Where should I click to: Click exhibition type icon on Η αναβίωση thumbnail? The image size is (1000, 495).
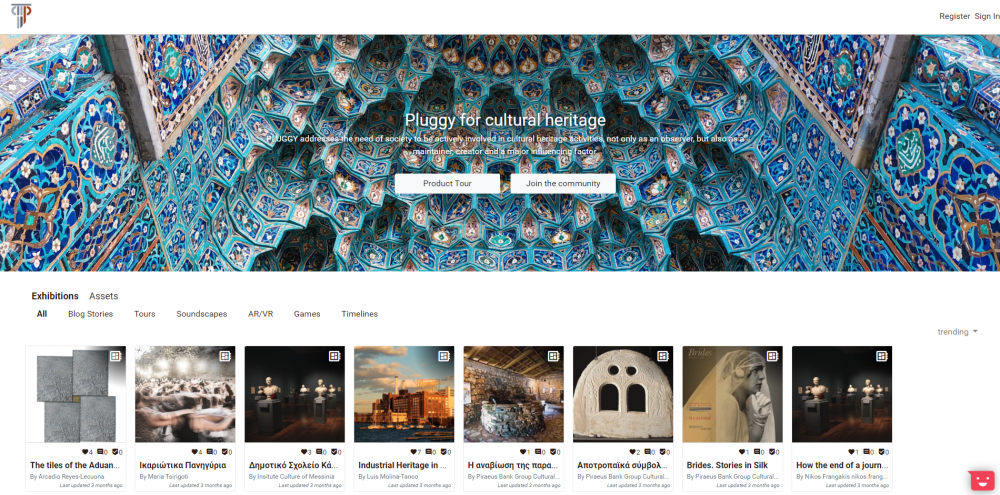click(554, 356)
